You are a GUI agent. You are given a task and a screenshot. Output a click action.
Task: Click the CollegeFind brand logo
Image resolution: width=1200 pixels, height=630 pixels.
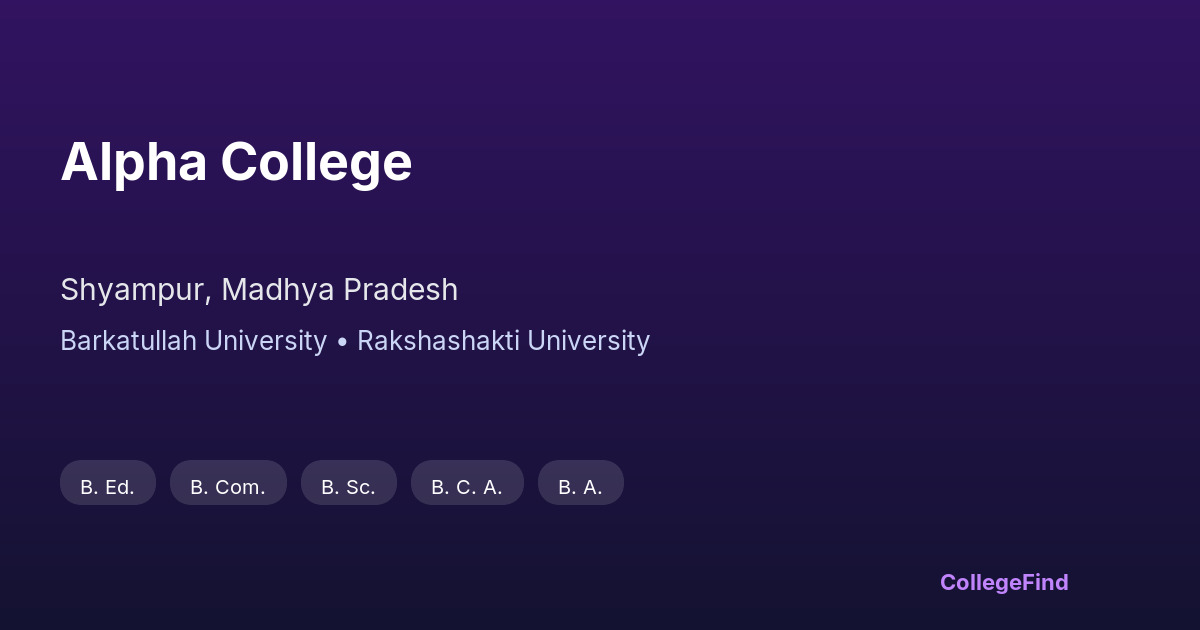point(1004,583)
